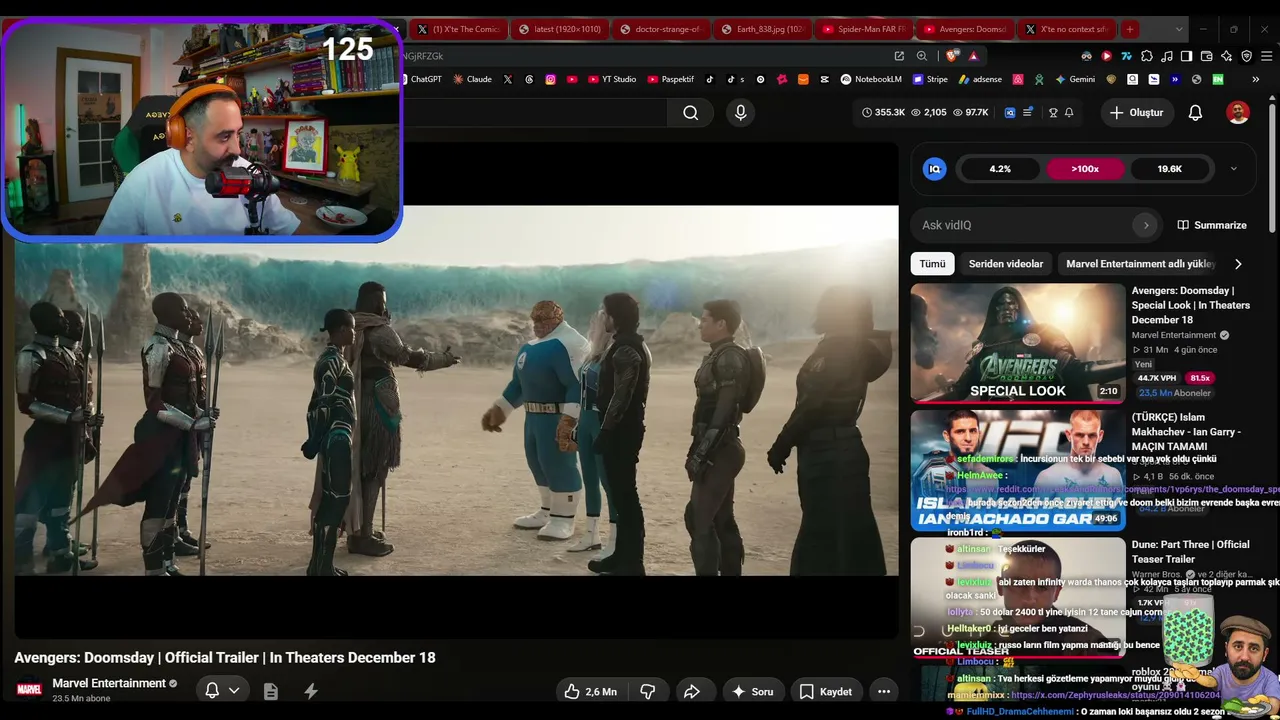
Task: Open the page in new window icon
Action: point(899,56)
